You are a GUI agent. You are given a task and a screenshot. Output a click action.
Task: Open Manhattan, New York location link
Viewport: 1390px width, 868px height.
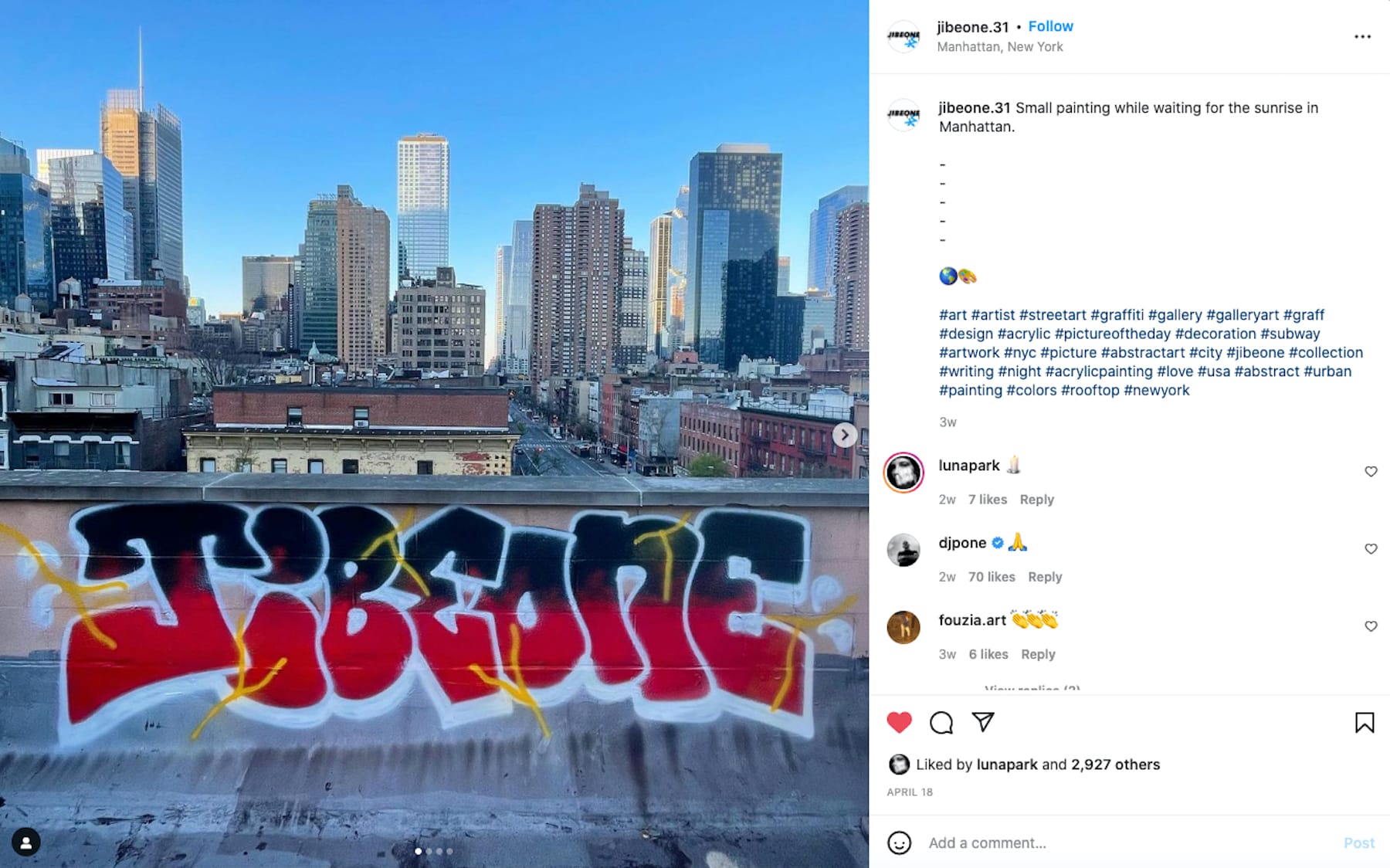coord(1000,46)
